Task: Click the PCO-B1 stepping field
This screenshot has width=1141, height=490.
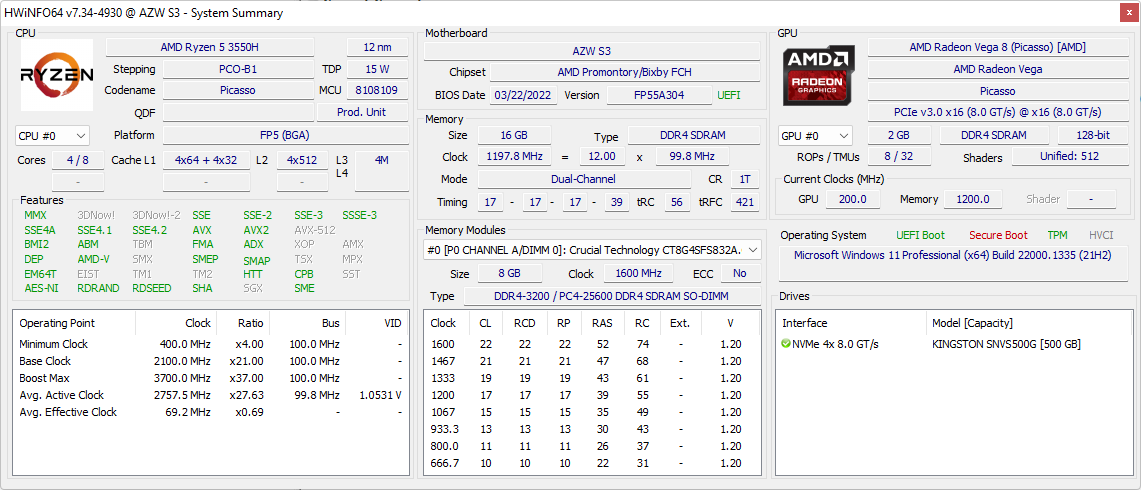Action: point(238,69)
